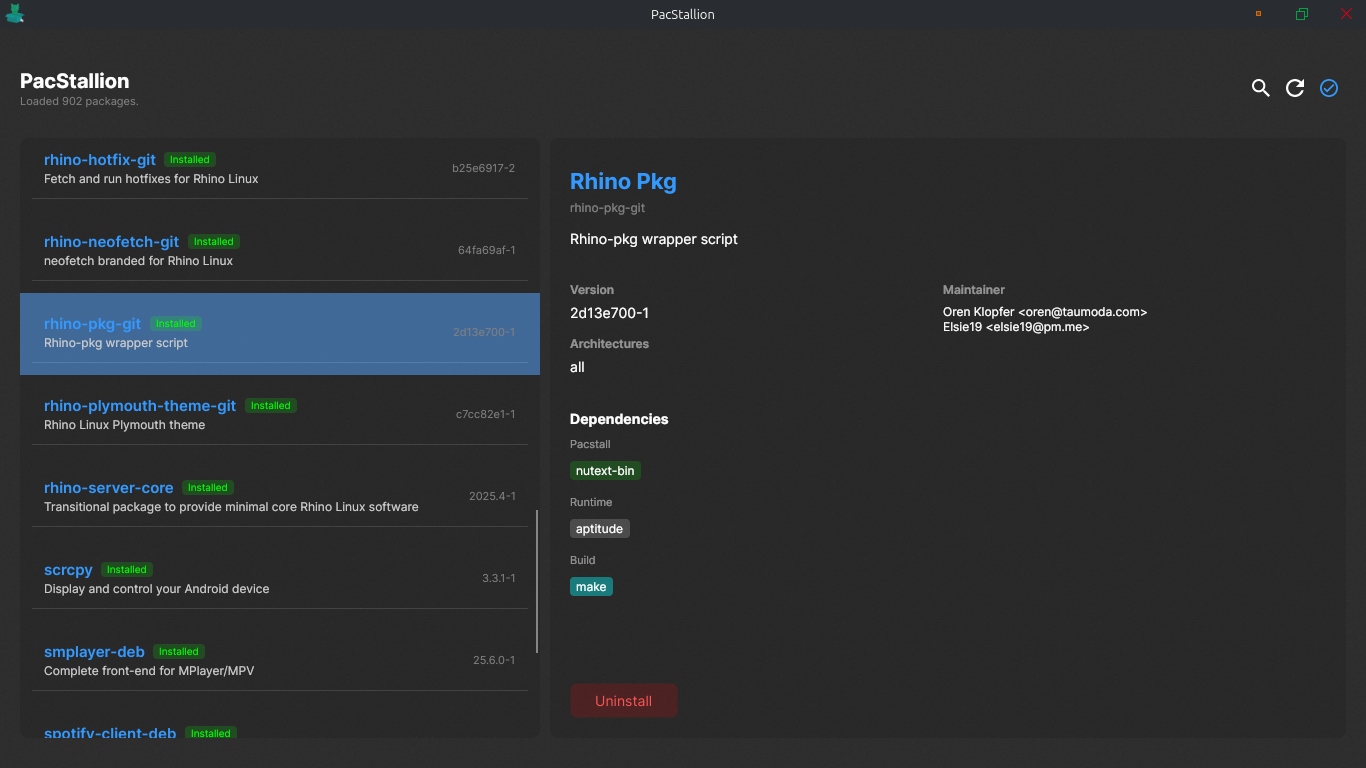Click the package list scrollbar

[537, 582]
